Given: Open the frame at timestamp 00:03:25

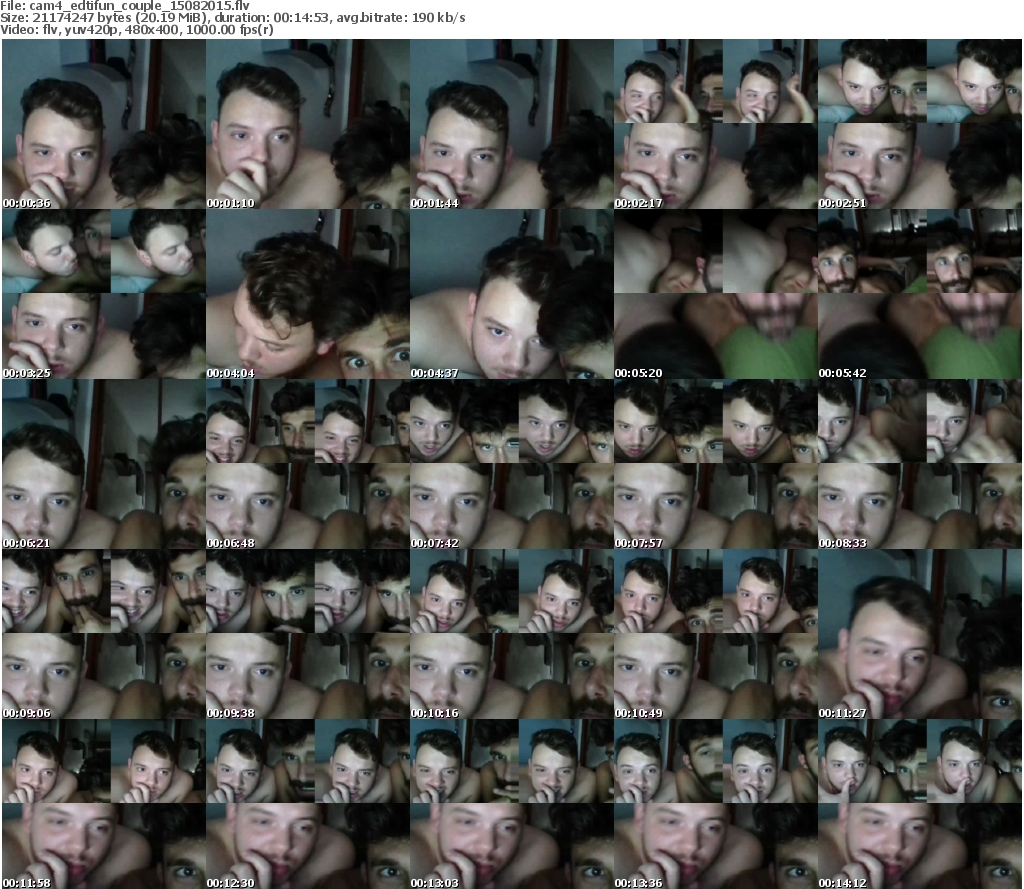Looking at the screenshot, I should coord(104,294).
